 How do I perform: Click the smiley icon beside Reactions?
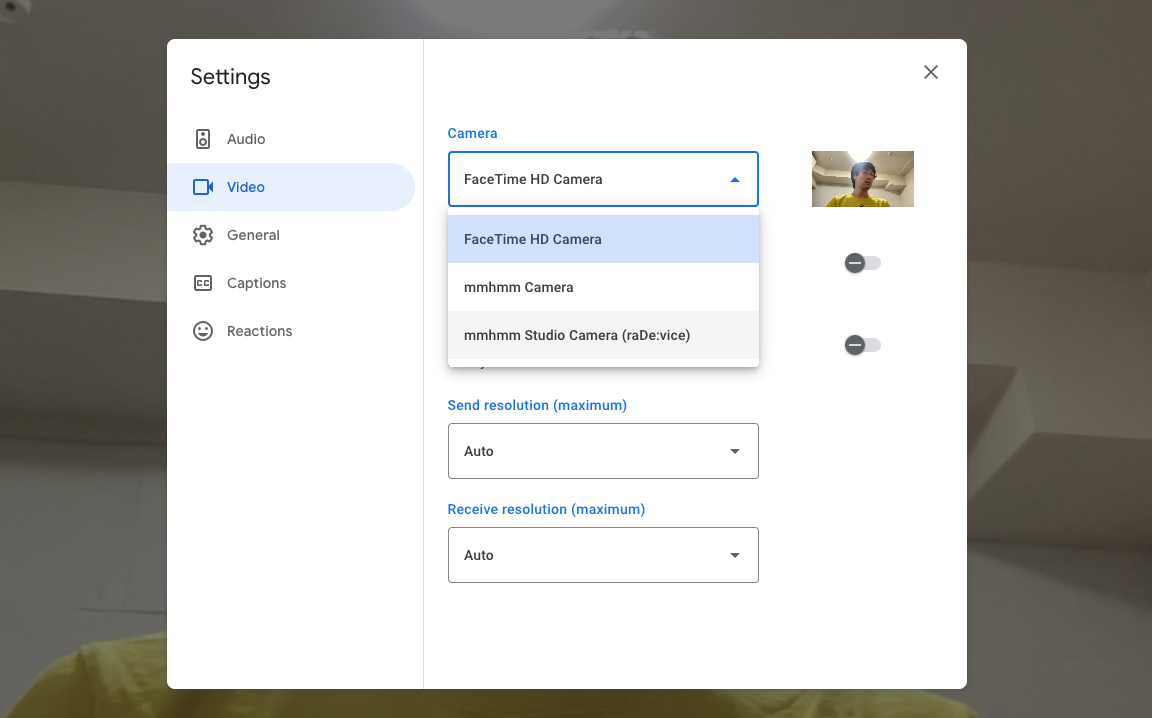[203, 331]
